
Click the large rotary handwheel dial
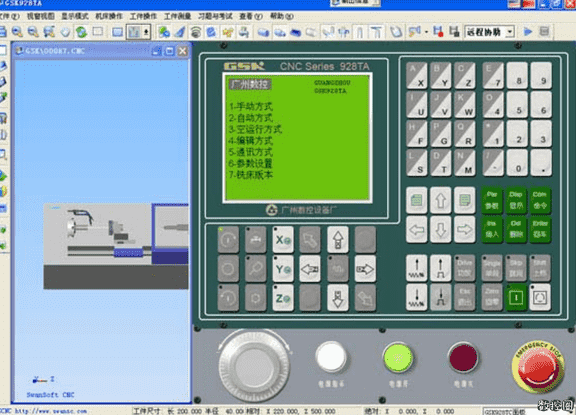[x=253, y=365]
